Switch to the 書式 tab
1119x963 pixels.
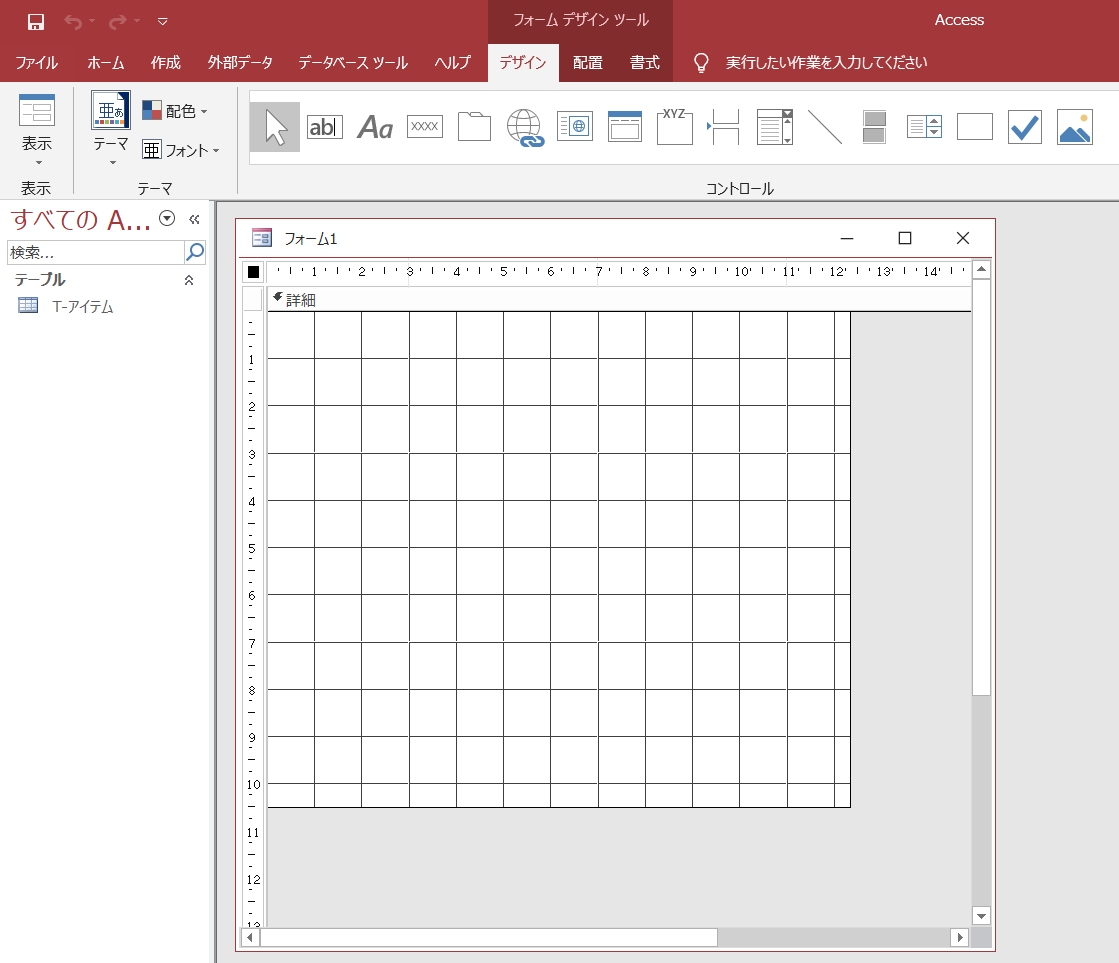644,63
